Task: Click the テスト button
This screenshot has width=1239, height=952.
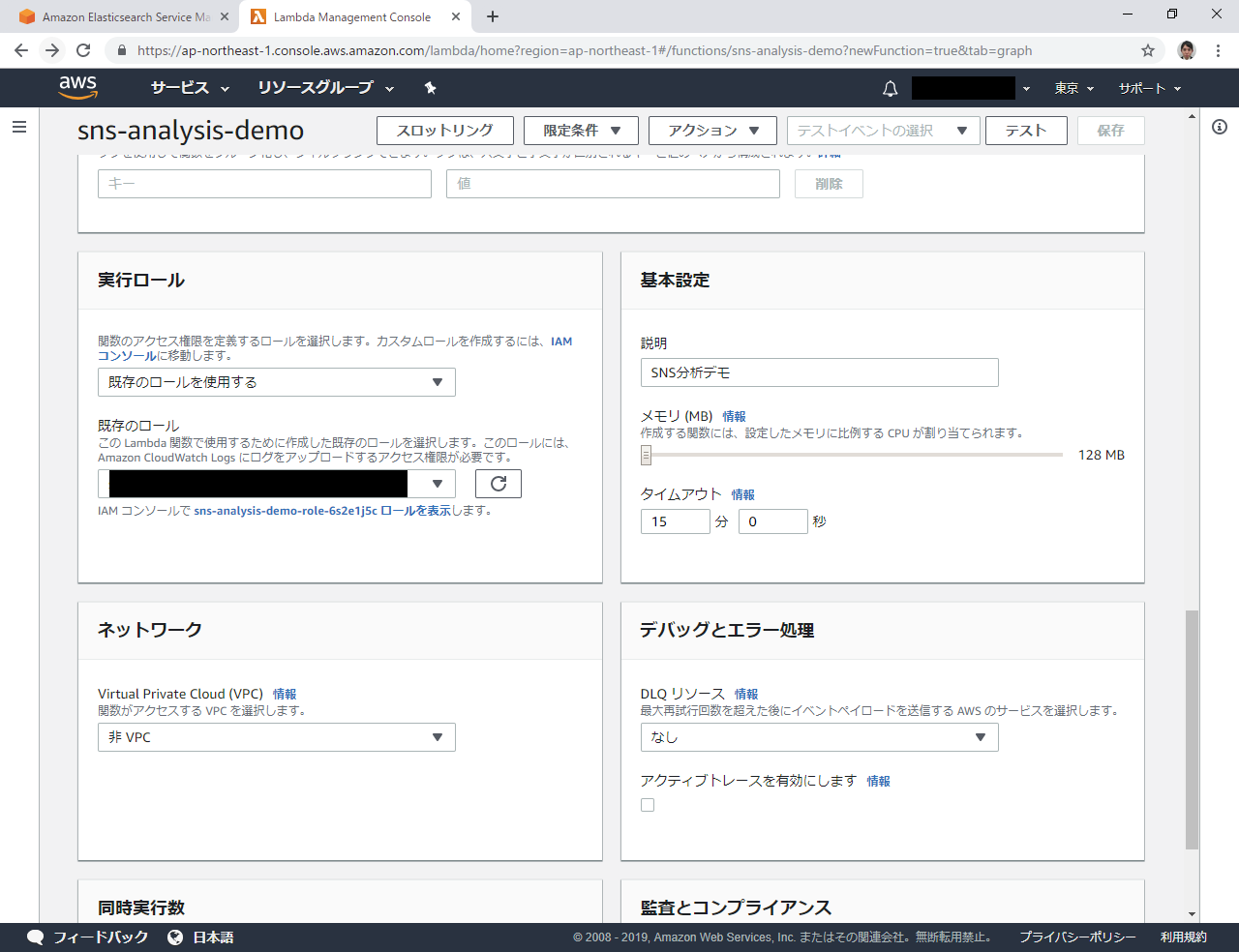Action: coord(1025,131)
